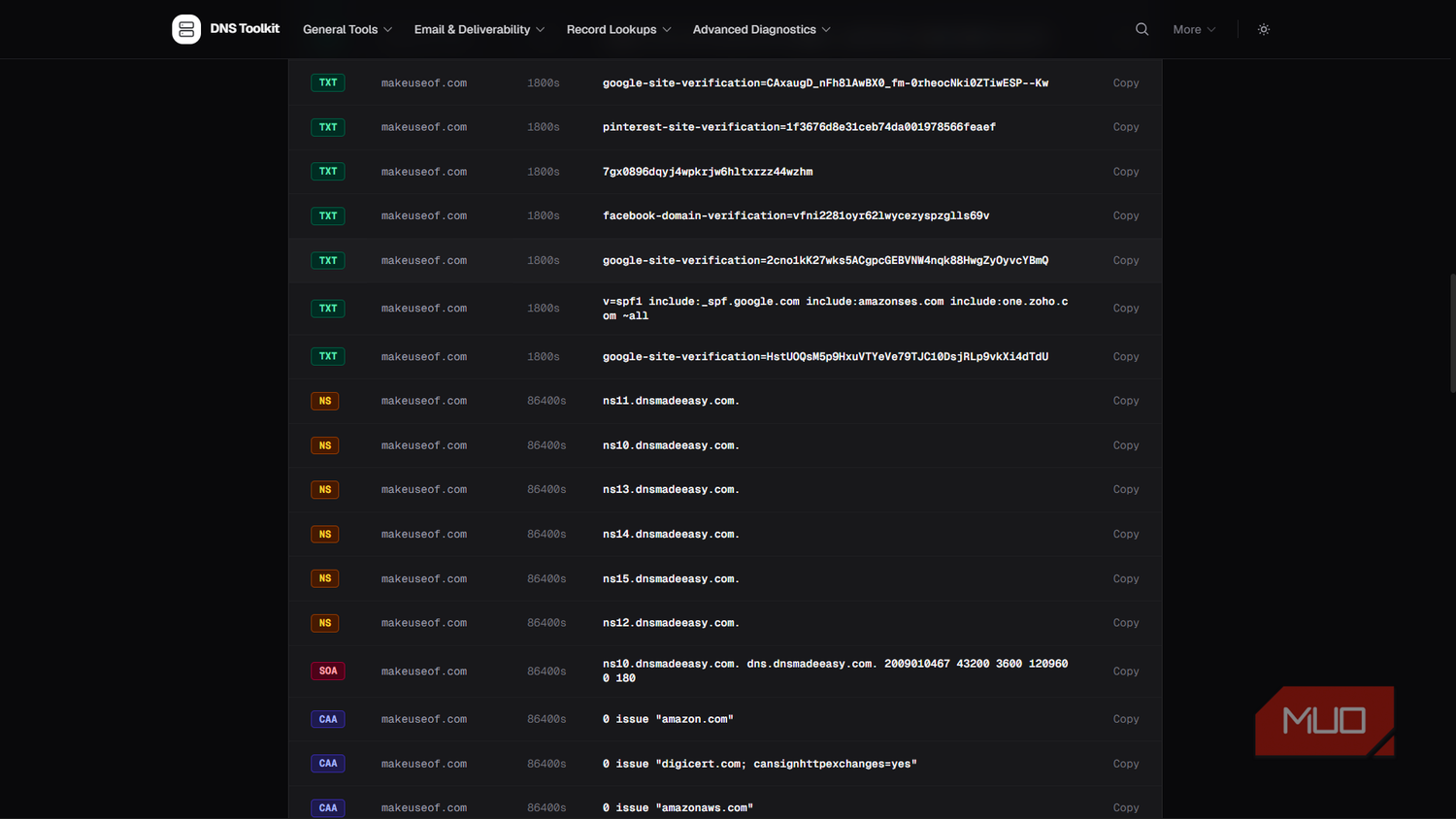Click the DNS Toolkit home link text

(x=245, y=29)
